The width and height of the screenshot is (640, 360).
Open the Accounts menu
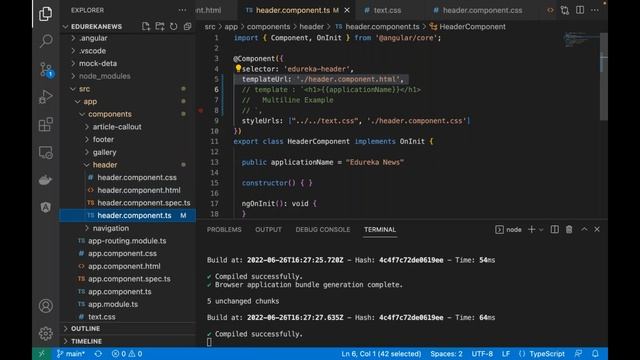point(46,306)
